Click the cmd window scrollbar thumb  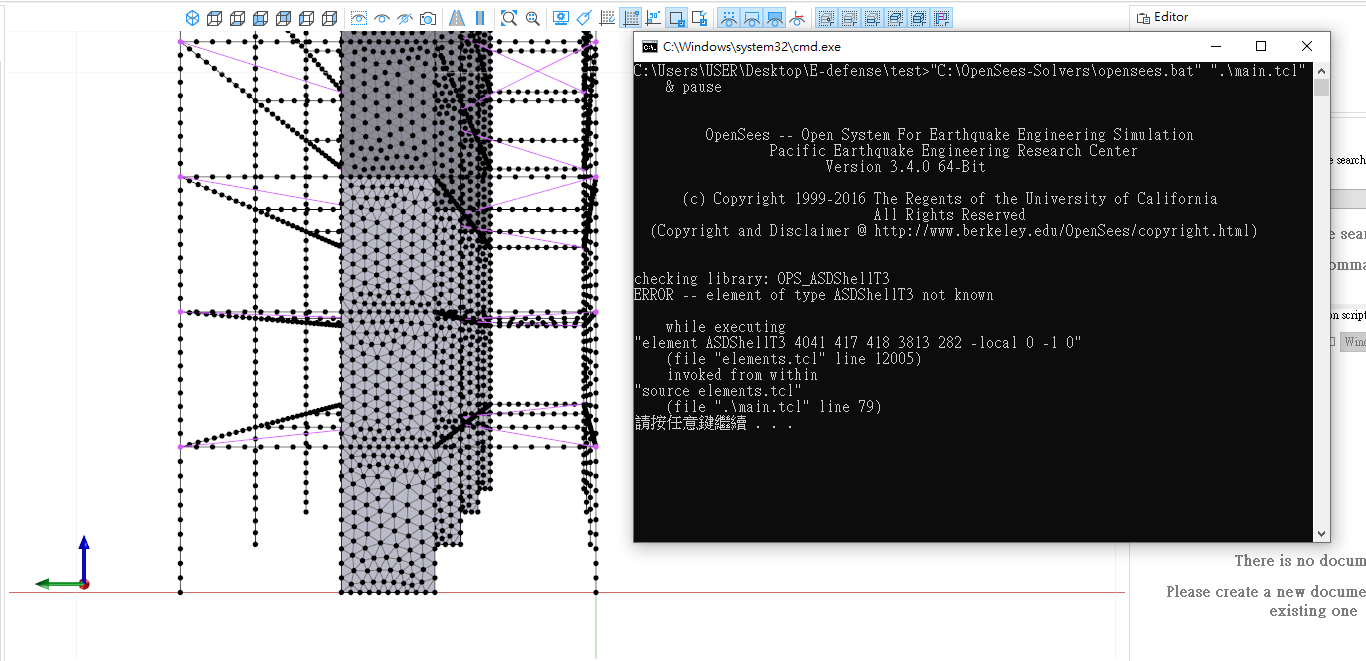pos(1322,88)
